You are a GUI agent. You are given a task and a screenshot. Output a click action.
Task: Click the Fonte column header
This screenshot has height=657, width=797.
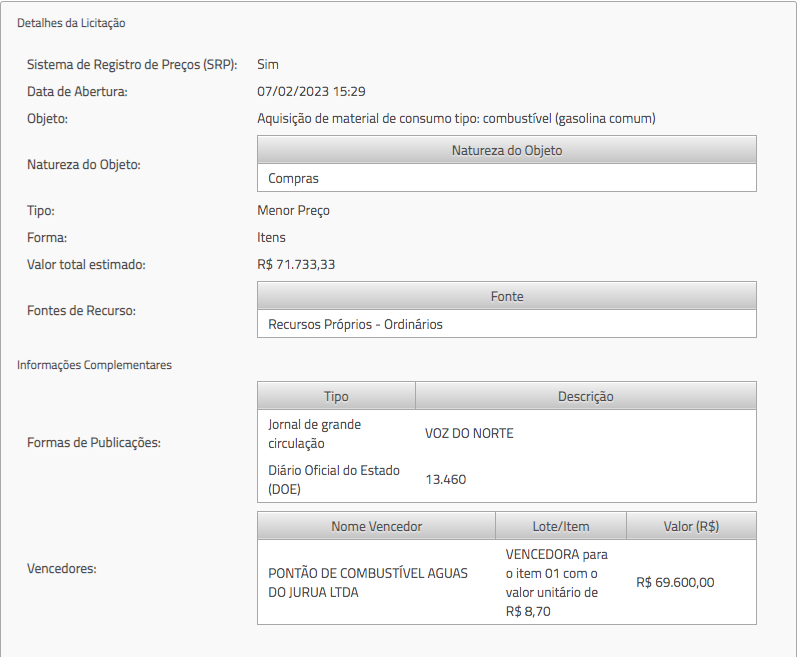506,296
